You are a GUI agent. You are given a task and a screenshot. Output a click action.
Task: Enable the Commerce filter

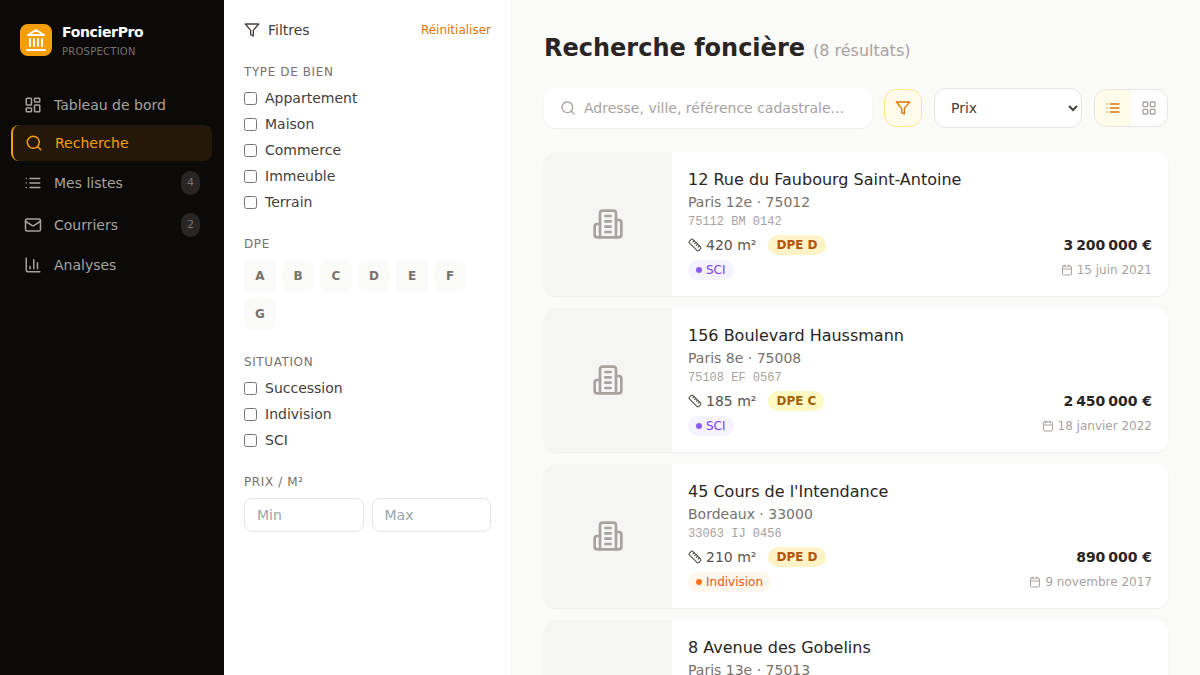click(x=251, y=150)
